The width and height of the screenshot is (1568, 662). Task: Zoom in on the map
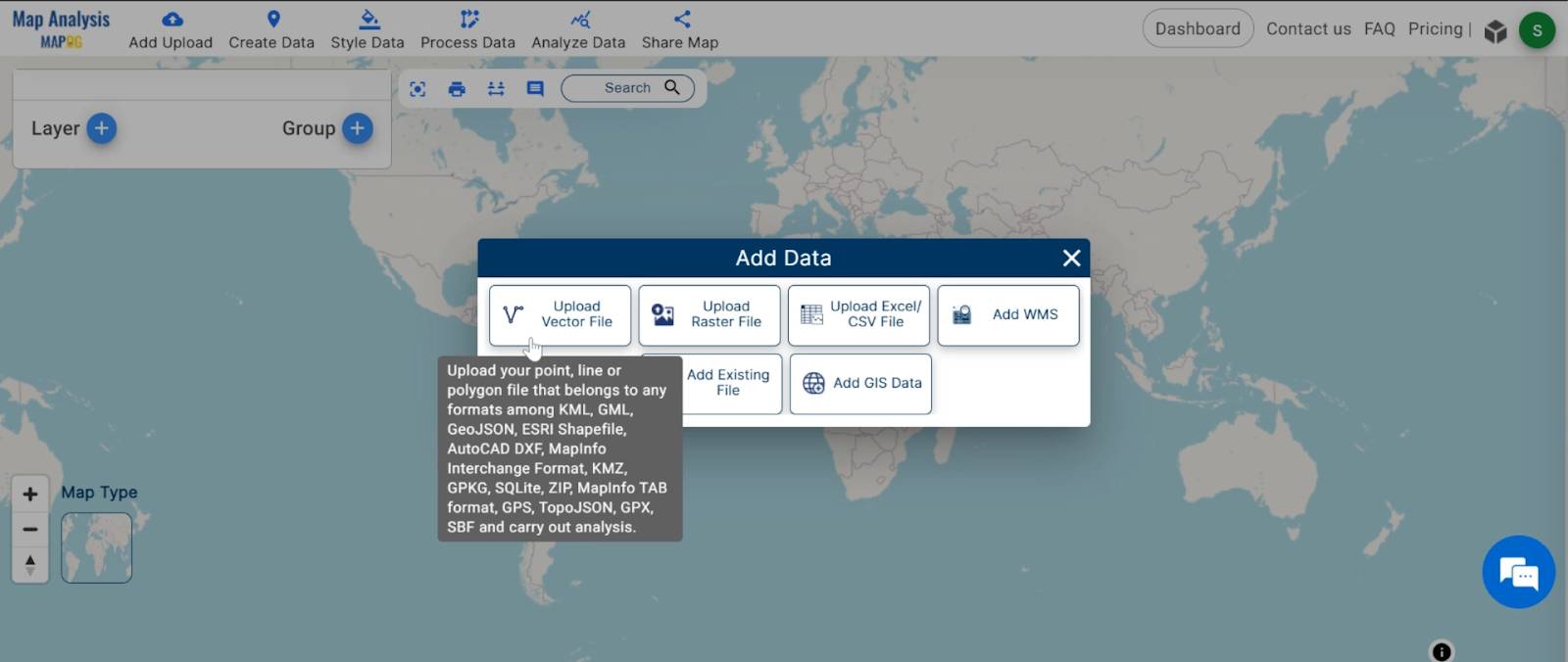point(30,494)
